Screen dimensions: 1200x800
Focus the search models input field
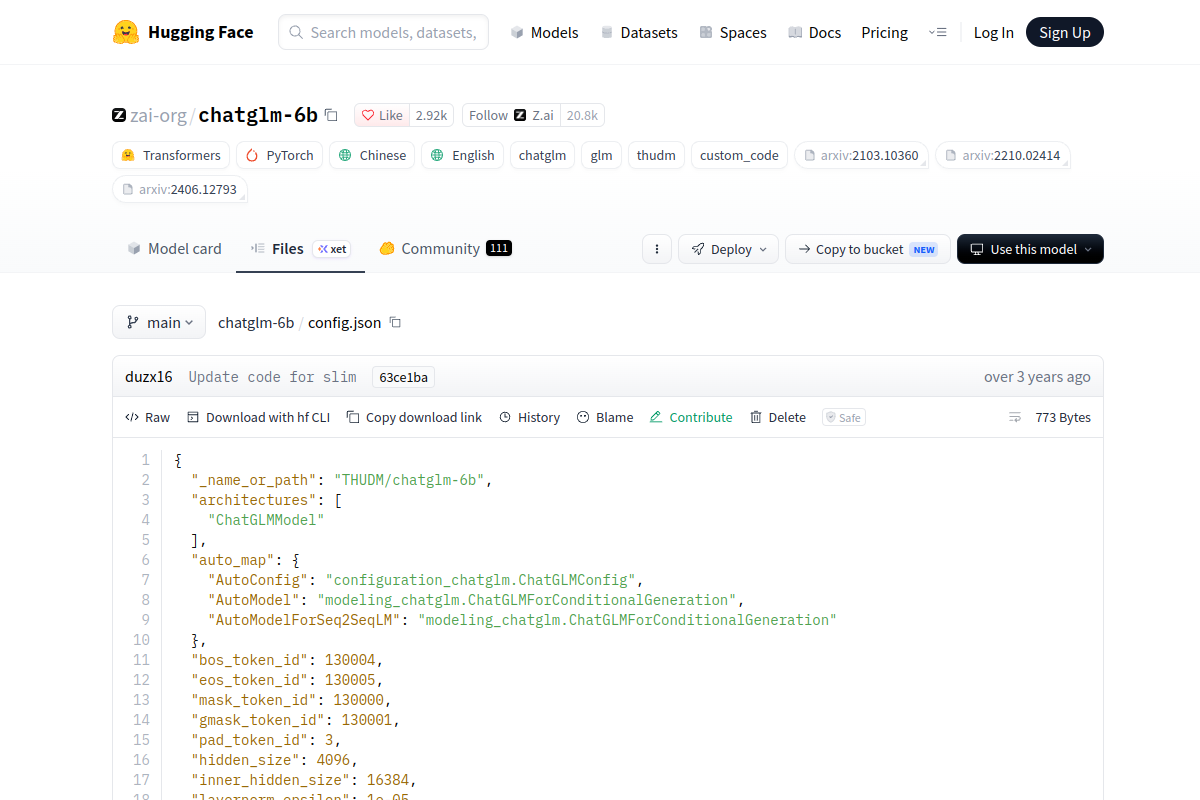coord(383,32)
